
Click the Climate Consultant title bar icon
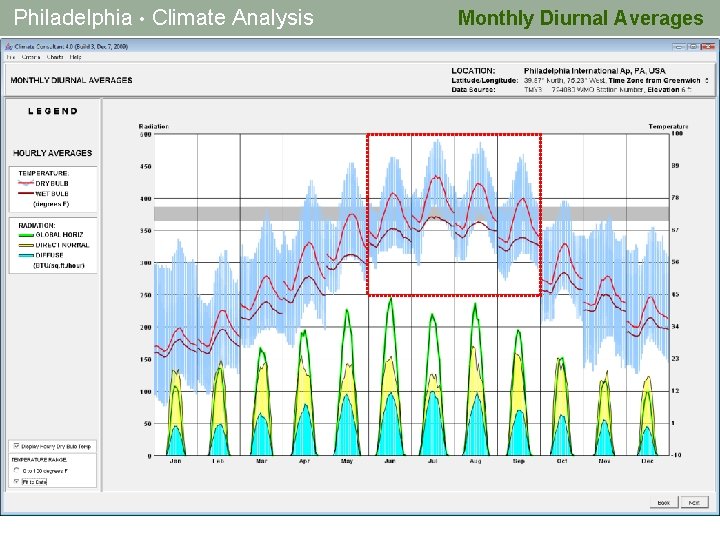click(9, 46)
